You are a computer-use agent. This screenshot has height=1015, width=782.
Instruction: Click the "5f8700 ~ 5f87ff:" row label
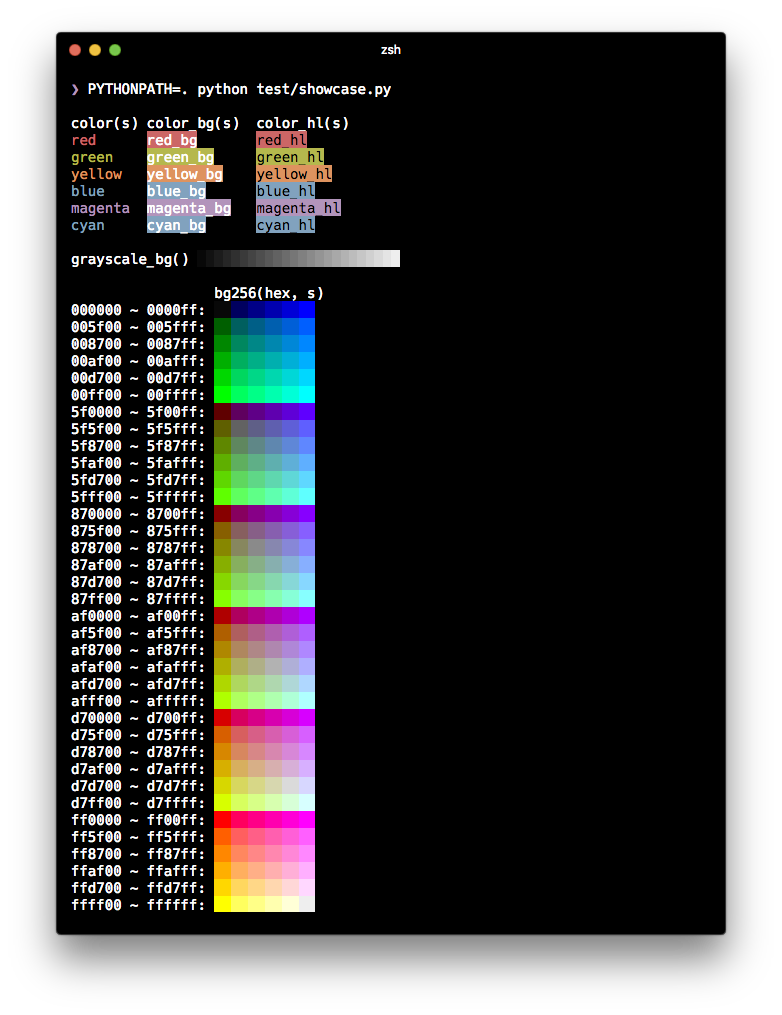(x=138, y=446)
